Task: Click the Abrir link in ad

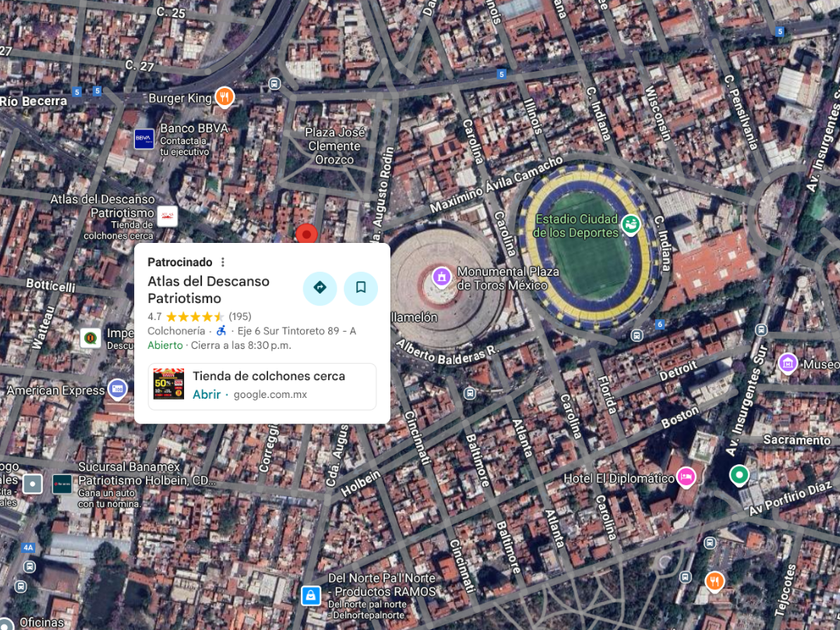Action: point(206,394)
